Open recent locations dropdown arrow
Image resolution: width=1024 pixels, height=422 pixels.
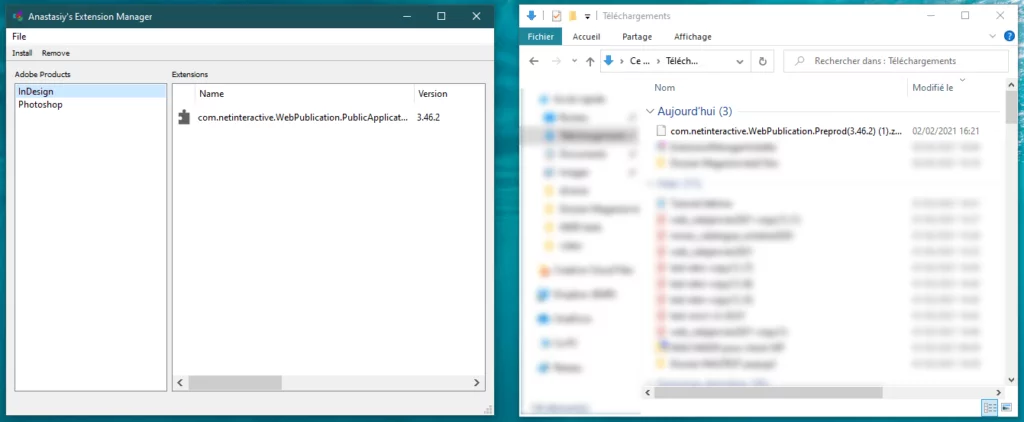click(x=575, y=61)
